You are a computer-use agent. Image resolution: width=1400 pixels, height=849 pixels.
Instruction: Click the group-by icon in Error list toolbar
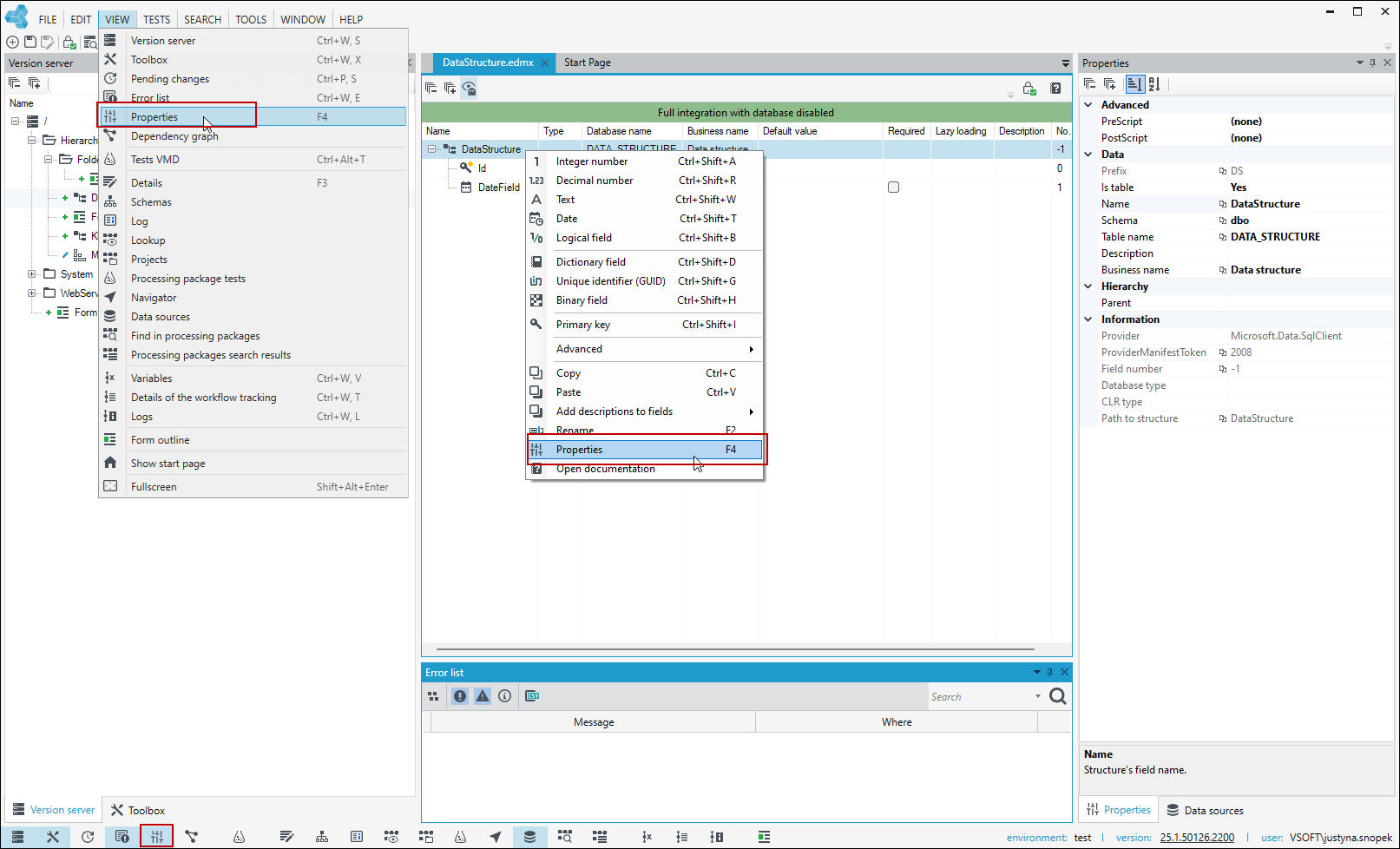pyautogui.click(x=433, y=696)
